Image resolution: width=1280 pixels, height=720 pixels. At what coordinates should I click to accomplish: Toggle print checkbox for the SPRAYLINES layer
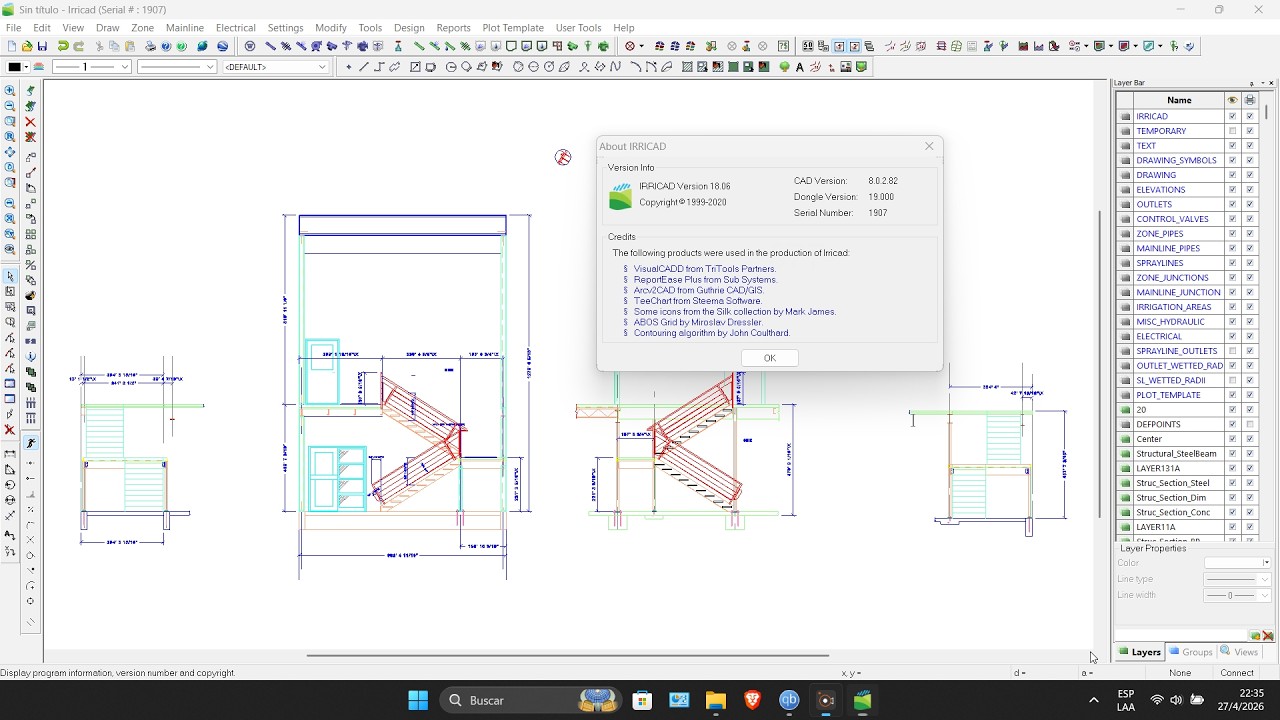[1250, 263]
